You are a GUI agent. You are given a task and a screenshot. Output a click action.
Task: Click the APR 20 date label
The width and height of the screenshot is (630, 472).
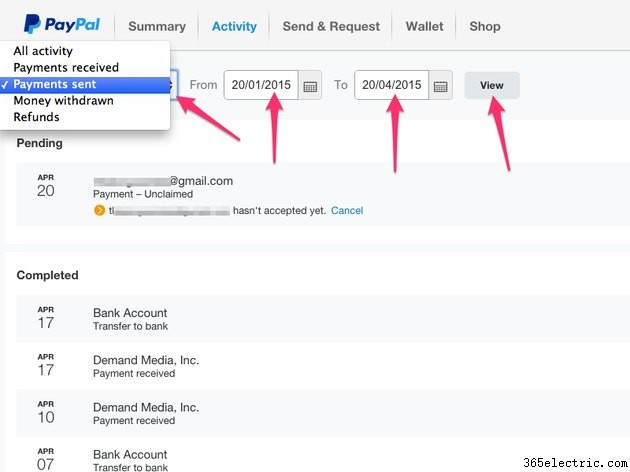(x=45, y=186)
